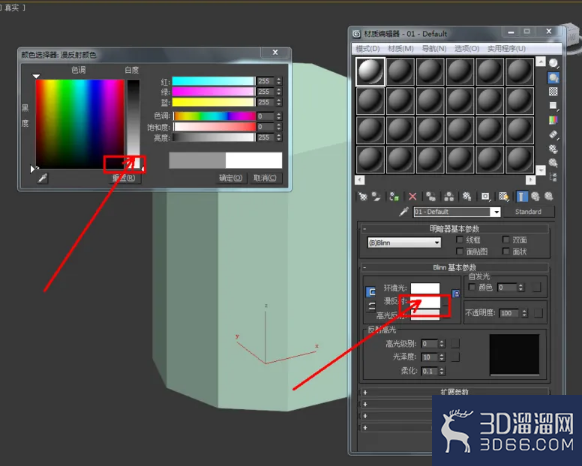This screenshot has height=466, width=582.
Task: Open the 模式(D) menu
Action: coord(367,49)
